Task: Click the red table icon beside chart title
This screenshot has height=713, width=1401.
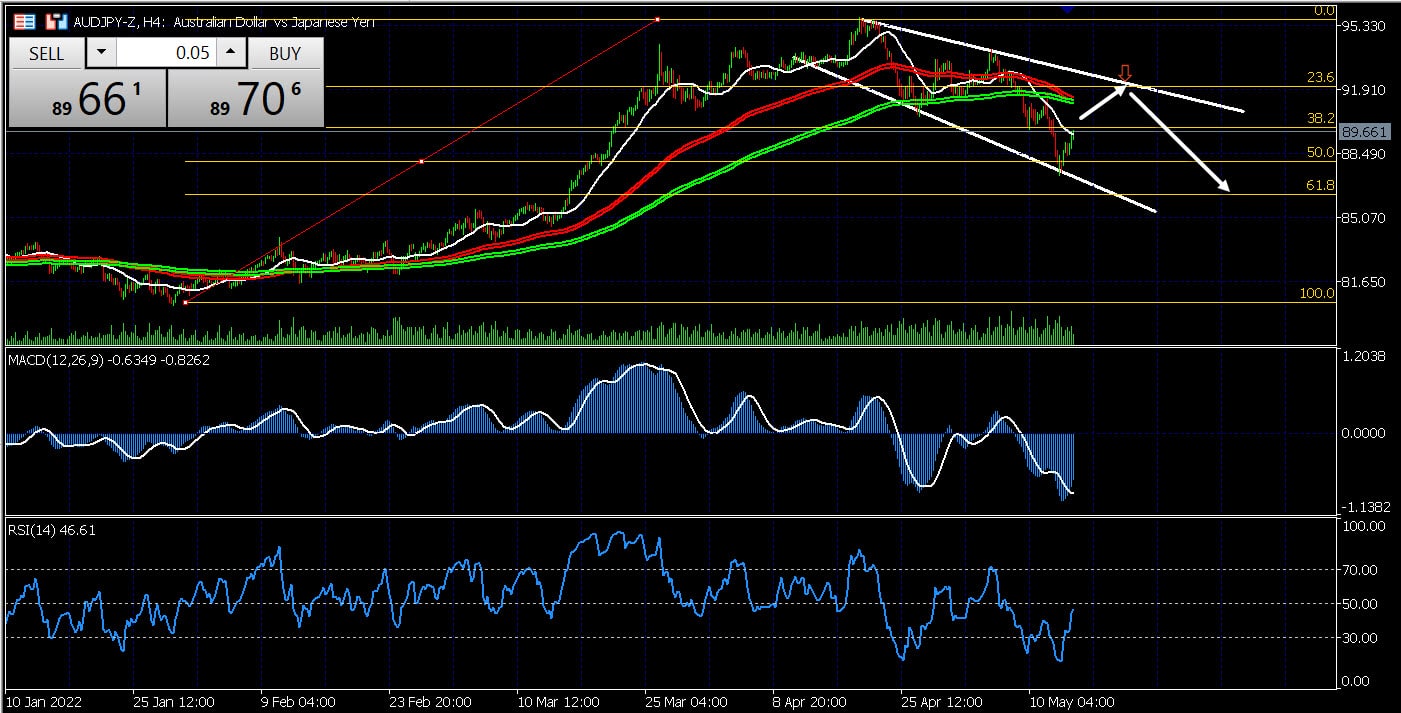Action: [x=25, y=21]
